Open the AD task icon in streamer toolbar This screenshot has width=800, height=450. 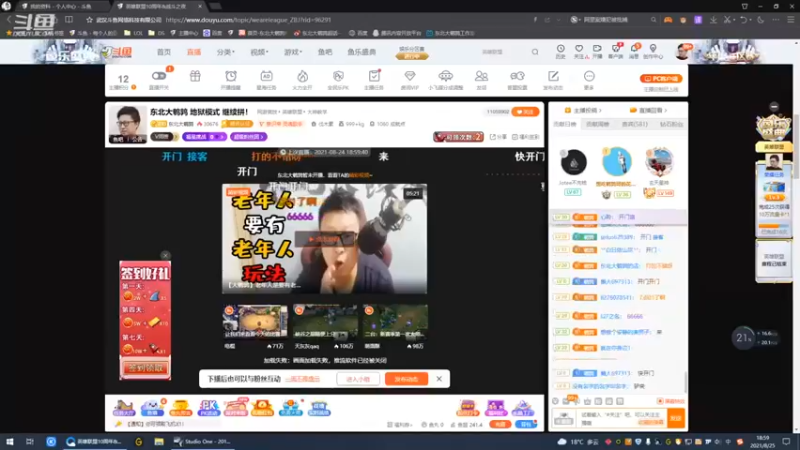coord(266,76)
